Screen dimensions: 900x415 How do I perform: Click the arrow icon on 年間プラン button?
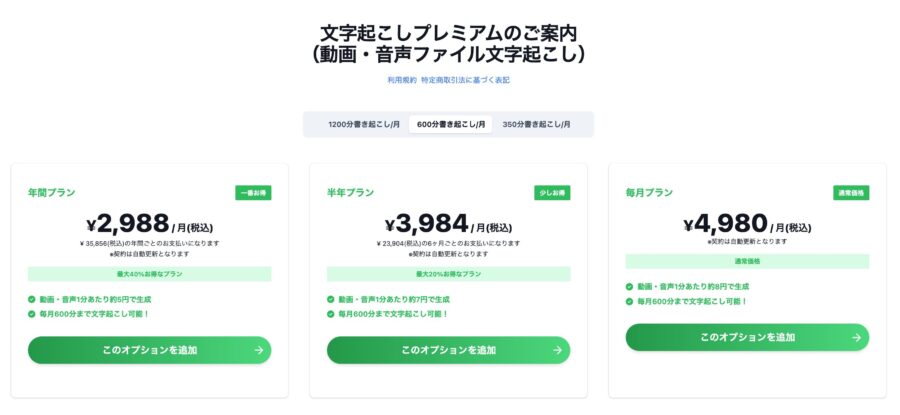tap(259, 350)
